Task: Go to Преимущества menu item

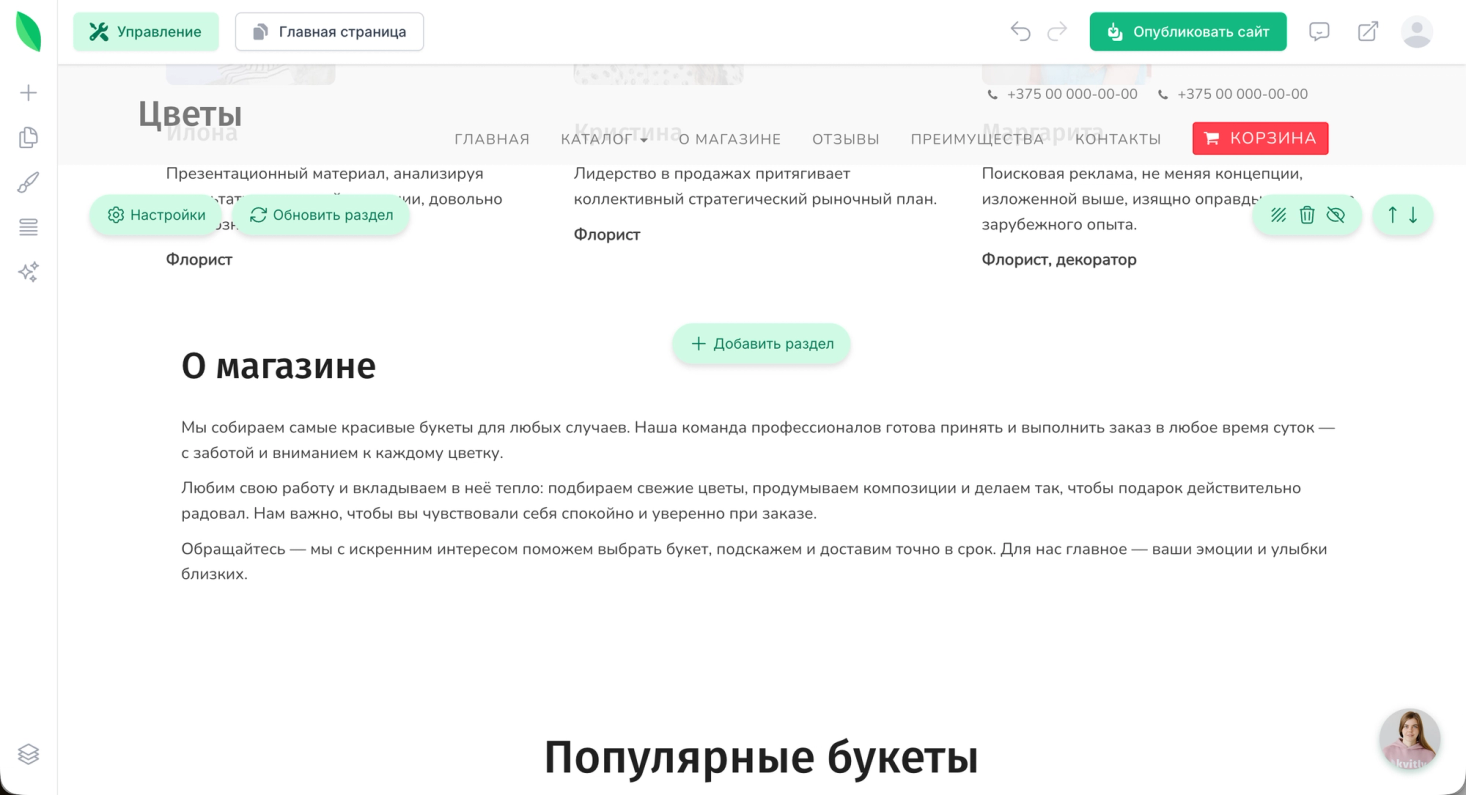Action: pyautogui.click(x=977, y=139)
